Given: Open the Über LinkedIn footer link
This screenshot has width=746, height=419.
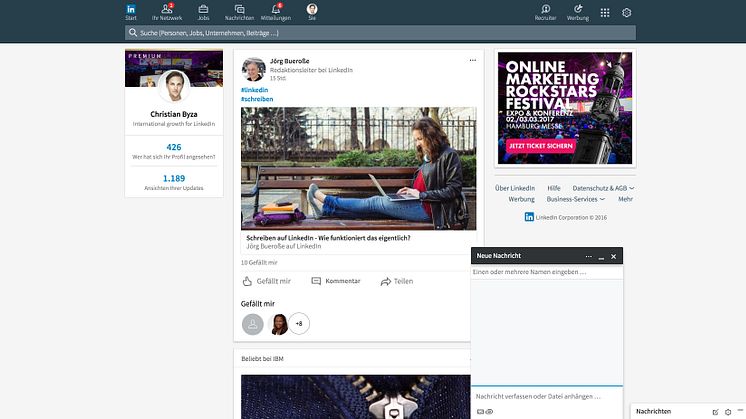Looking at the screenshot, I should 515,188.
